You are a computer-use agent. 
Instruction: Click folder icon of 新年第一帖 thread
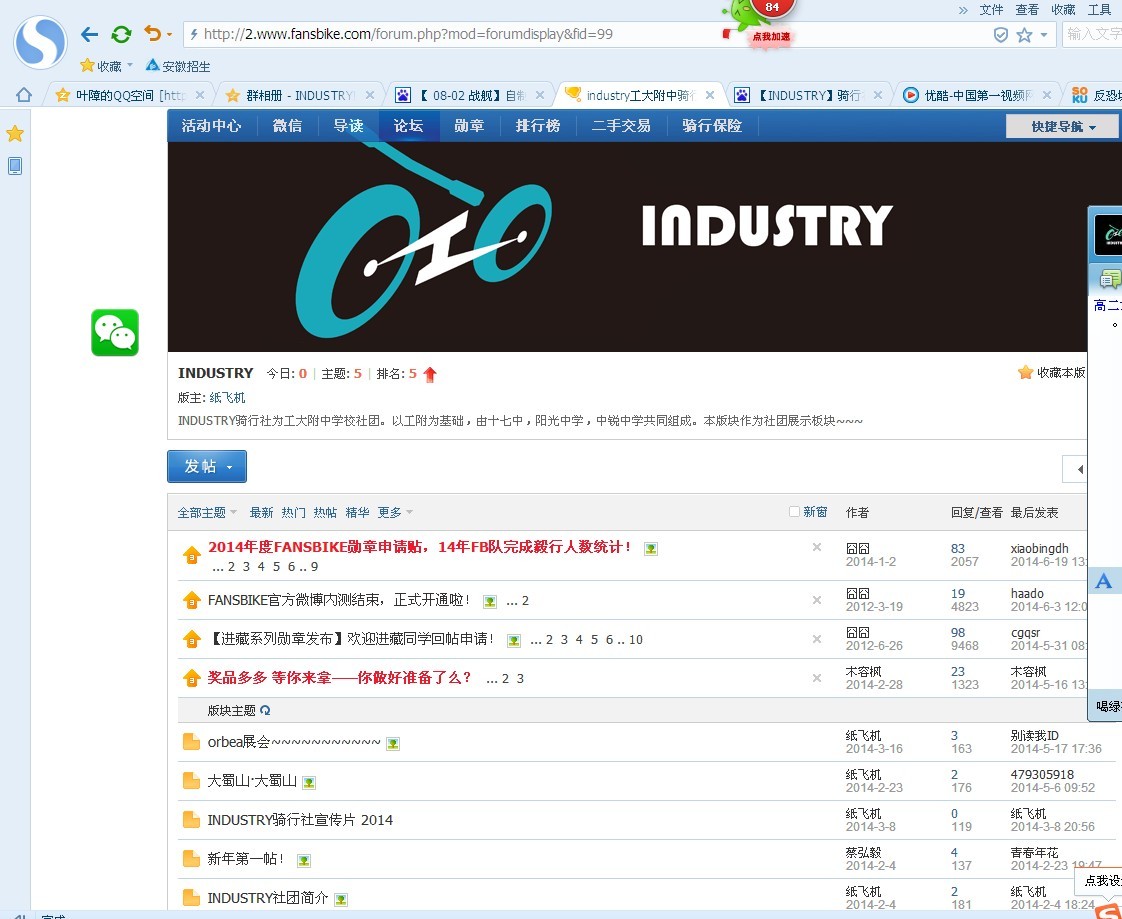[x=191, y=858]
